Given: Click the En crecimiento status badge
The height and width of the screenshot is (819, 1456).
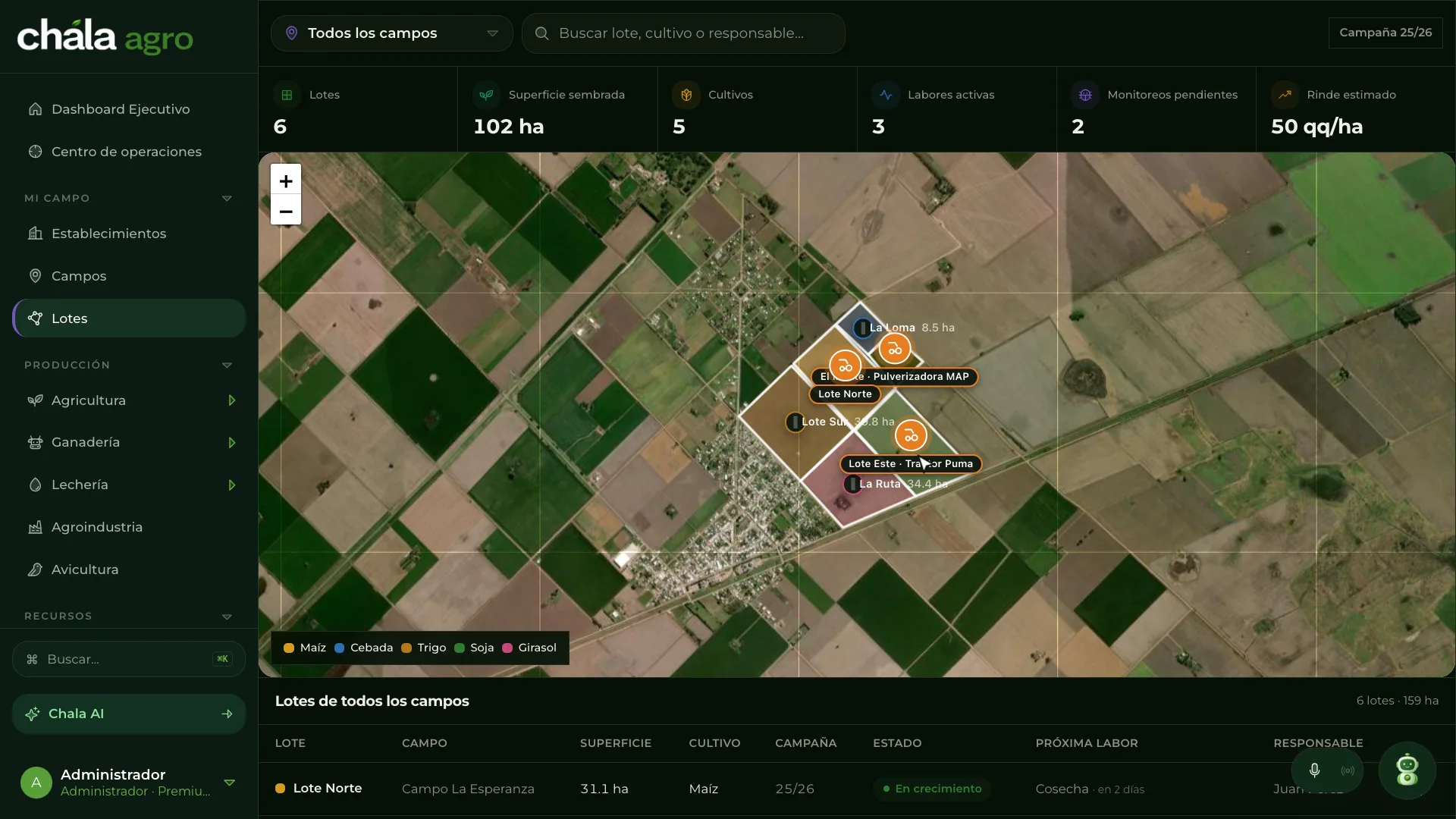Looking at the screenshot, I should [x=932, y=789].
